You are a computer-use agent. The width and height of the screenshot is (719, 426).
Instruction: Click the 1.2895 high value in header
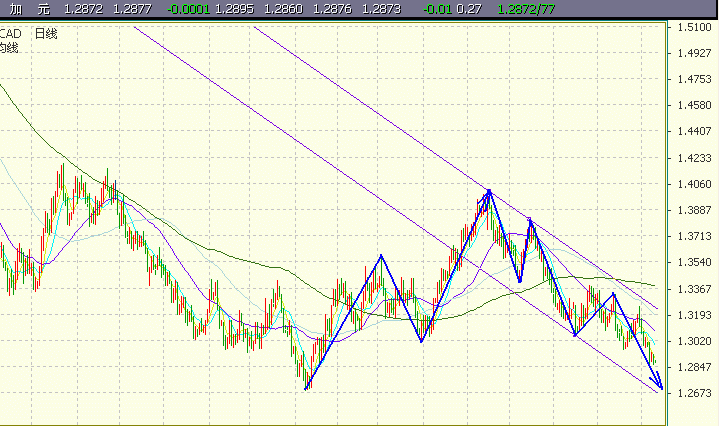(x=234, y=9)
